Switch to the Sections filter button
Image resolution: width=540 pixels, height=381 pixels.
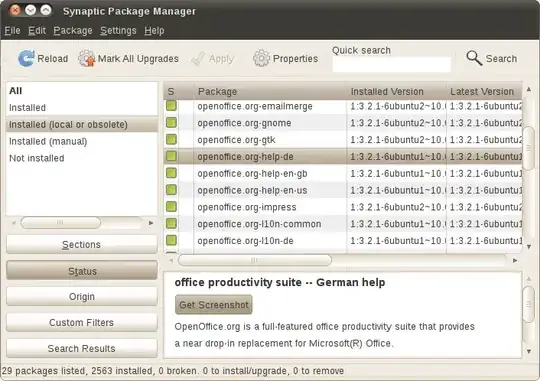(x=82, y=245)
